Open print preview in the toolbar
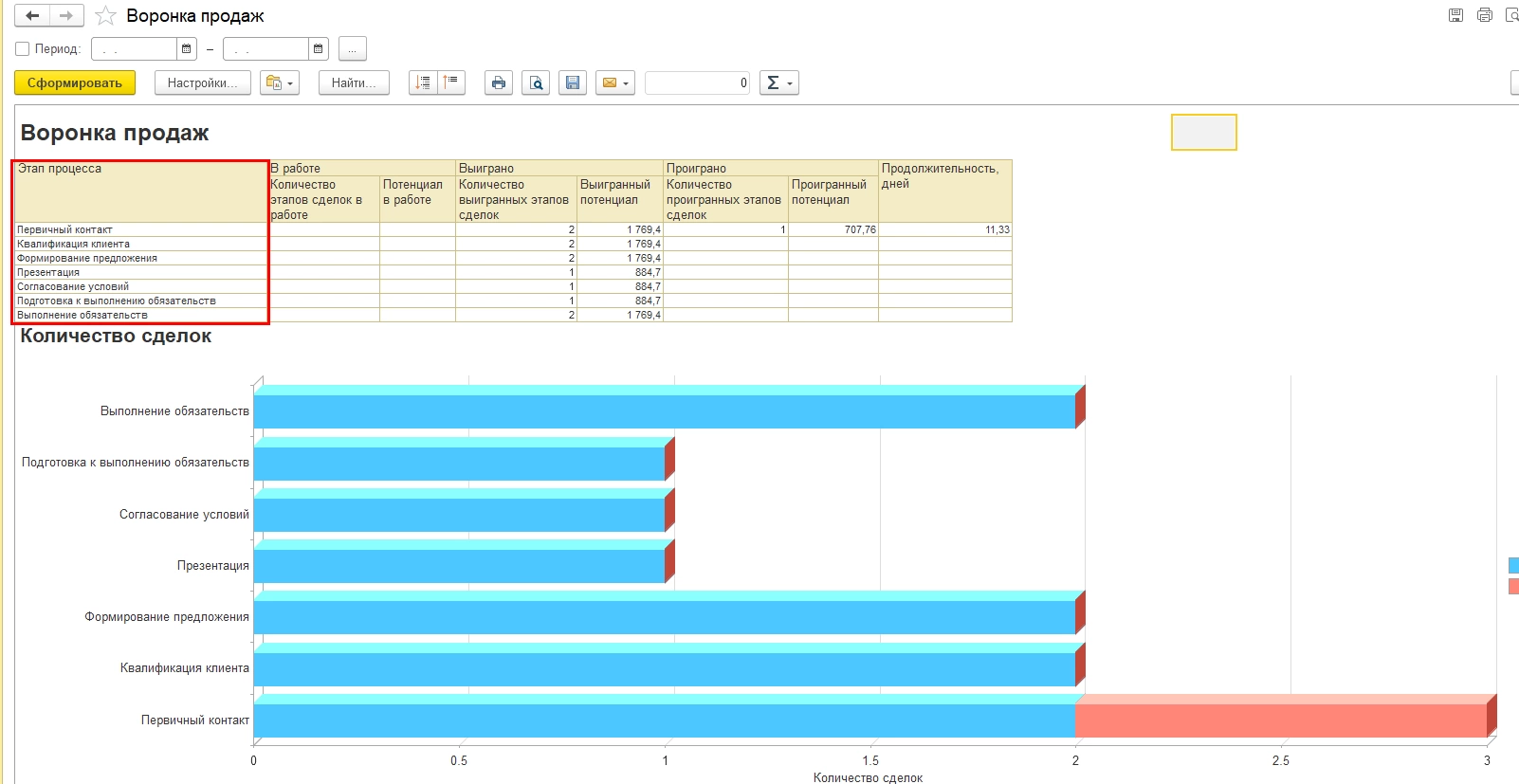Image resolution: width=1519 pixels, height=784 pixels. (536, 83)
